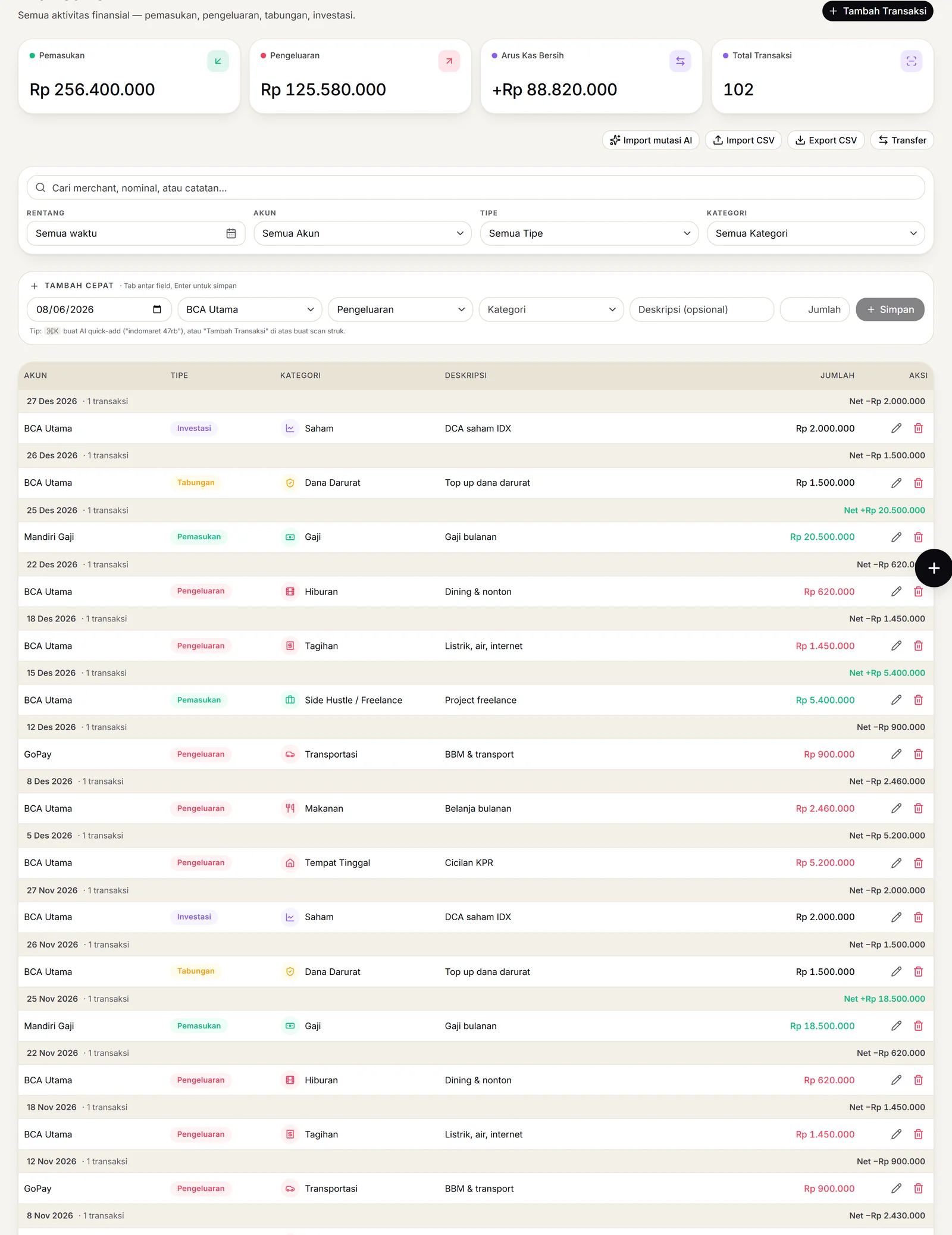Delete the Belanja bulanan transaction
This screenshot has width=952, height=1235.
(x=919, y=808)
